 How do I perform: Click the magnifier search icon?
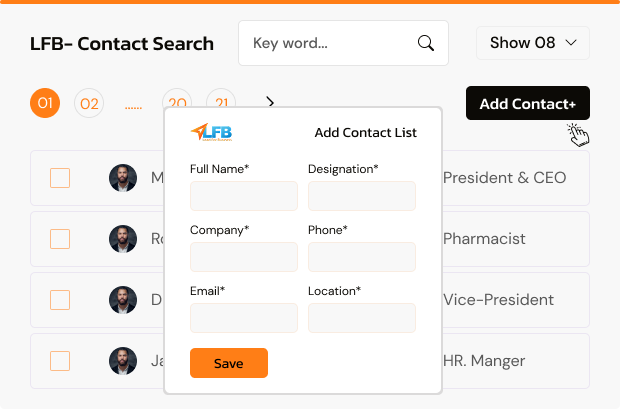(426, 43)
